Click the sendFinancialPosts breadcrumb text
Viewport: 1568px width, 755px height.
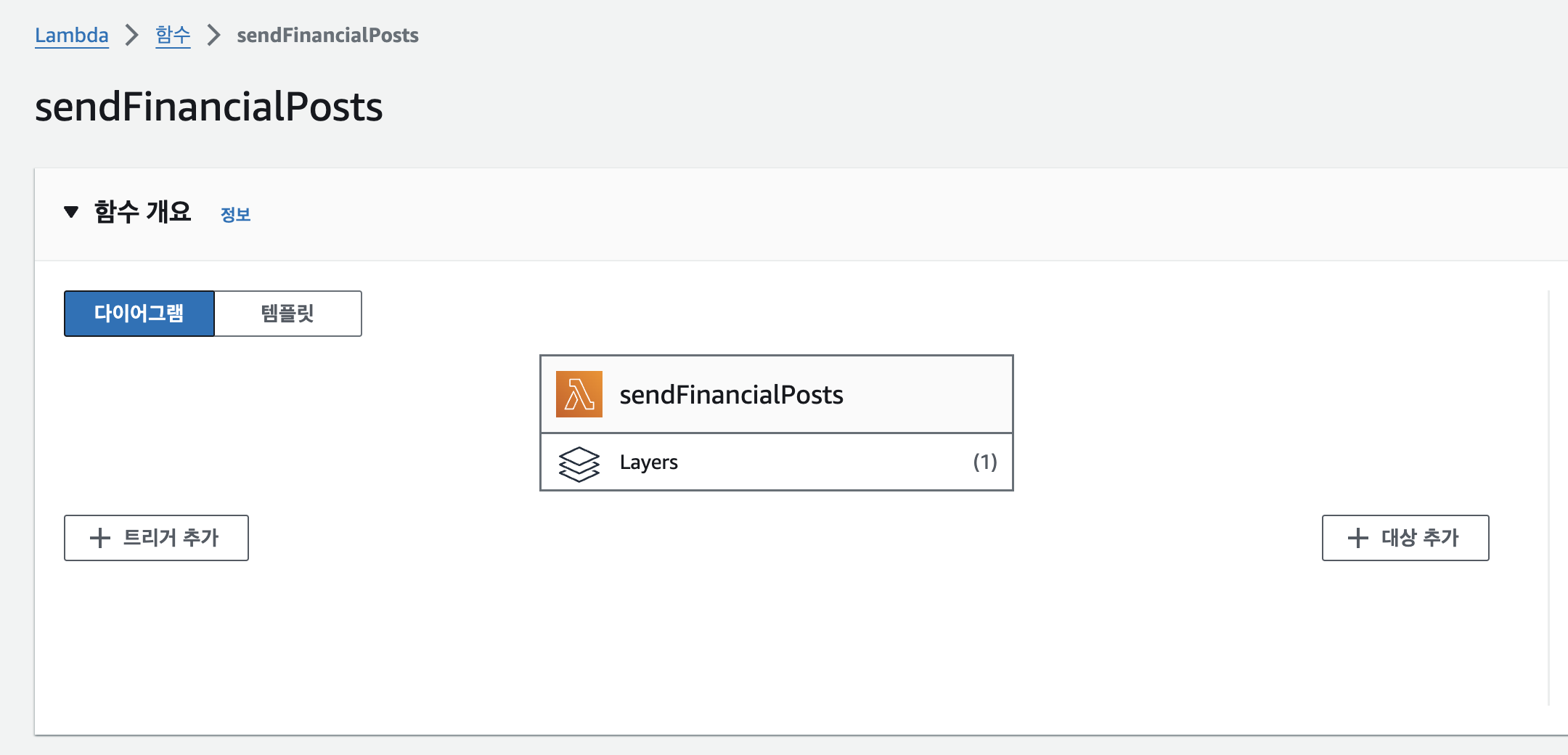tap(327, 35)
